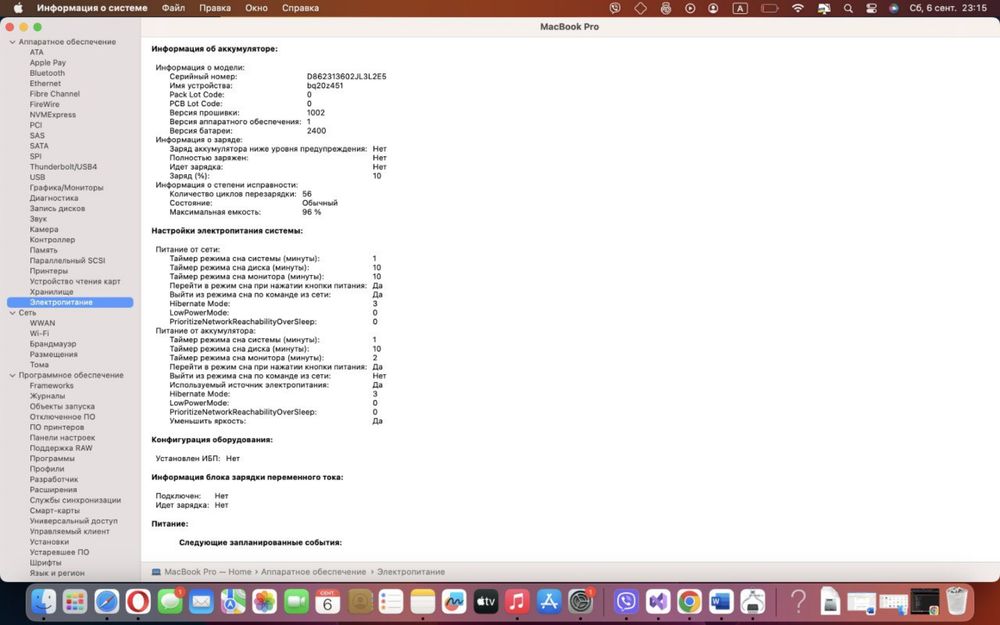Click the 'Максимальная емкость' value 96 %
This screenshot has width=1000, height=625.
311,212
